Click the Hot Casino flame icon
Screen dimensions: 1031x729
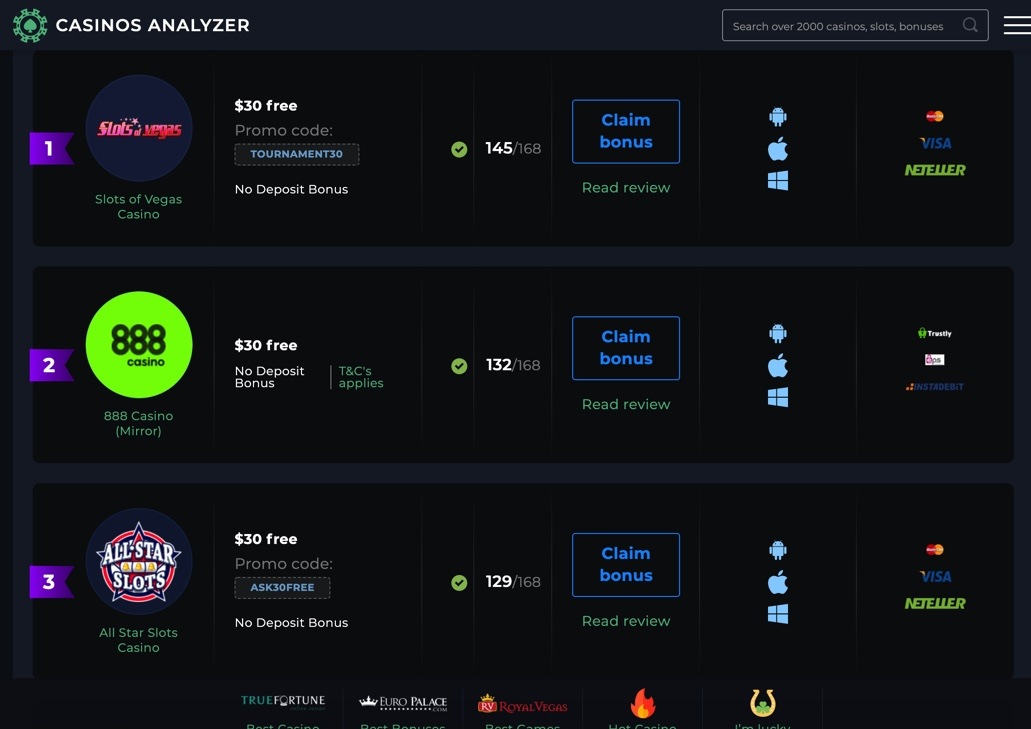point(642,704)
